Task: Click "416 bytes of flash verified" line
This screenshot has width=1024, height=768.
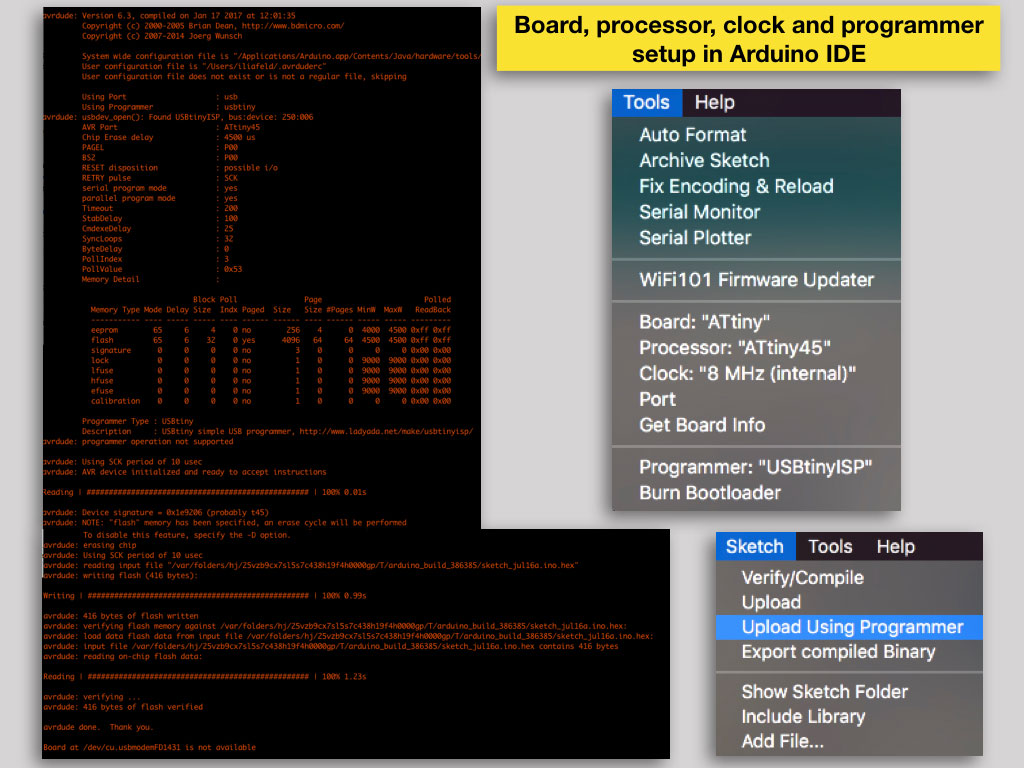Action: click(x=123, y=707)
